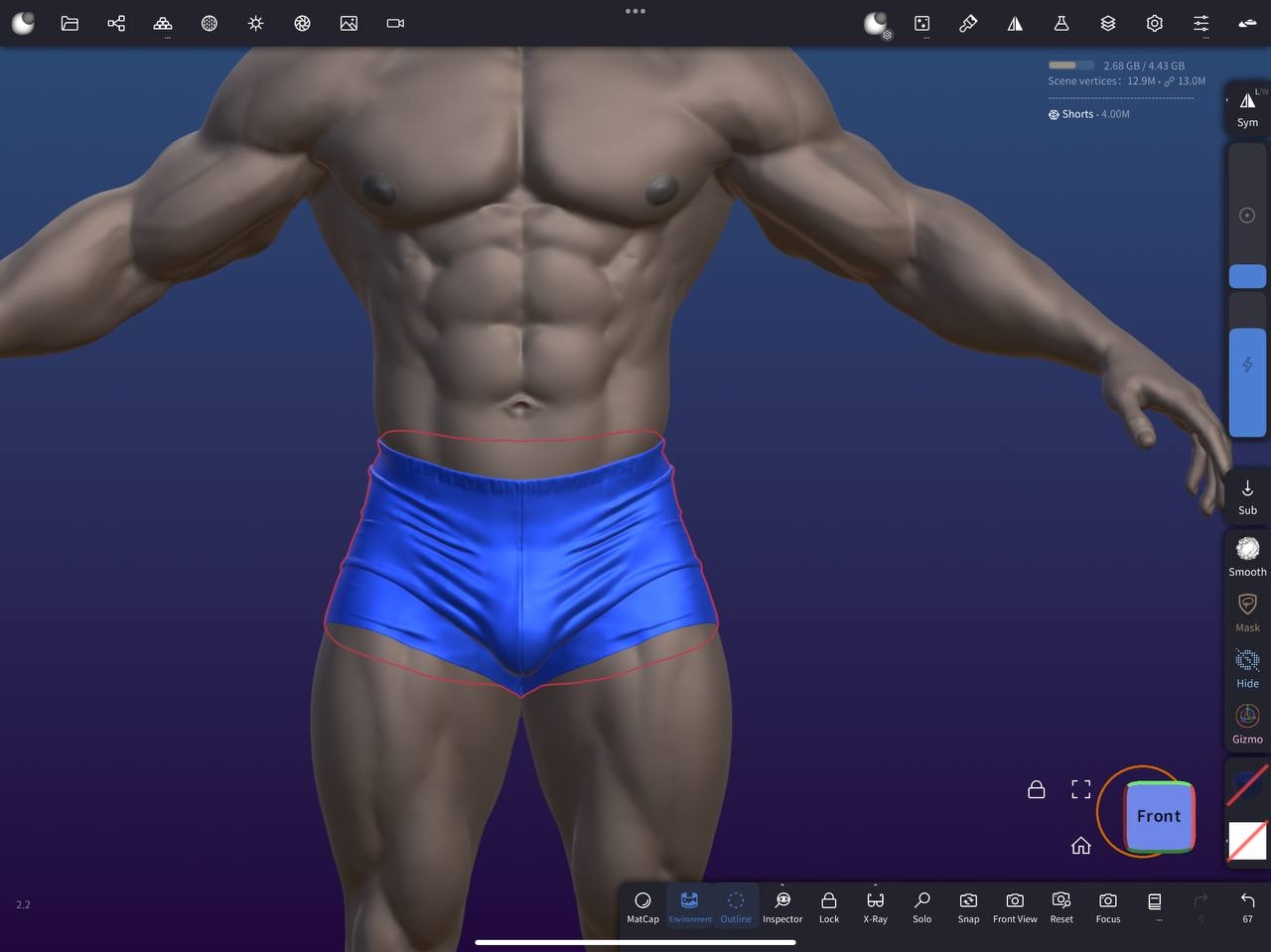1271x952 pixels.
Task: Open the Settings gear menu
Action: click(1155, 23)
